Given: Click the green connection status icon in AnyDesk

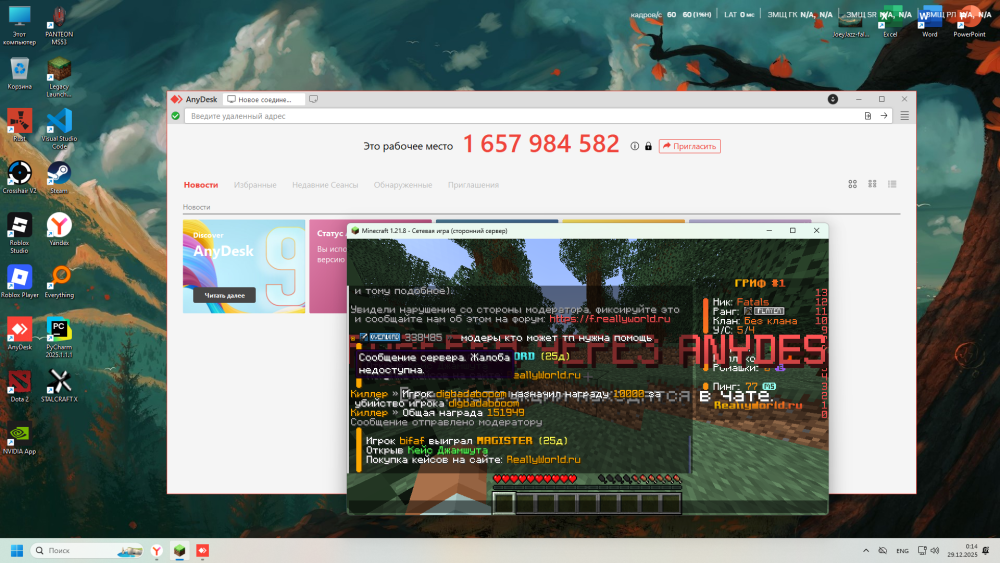Looking at the screenshot, I should 175,116.
